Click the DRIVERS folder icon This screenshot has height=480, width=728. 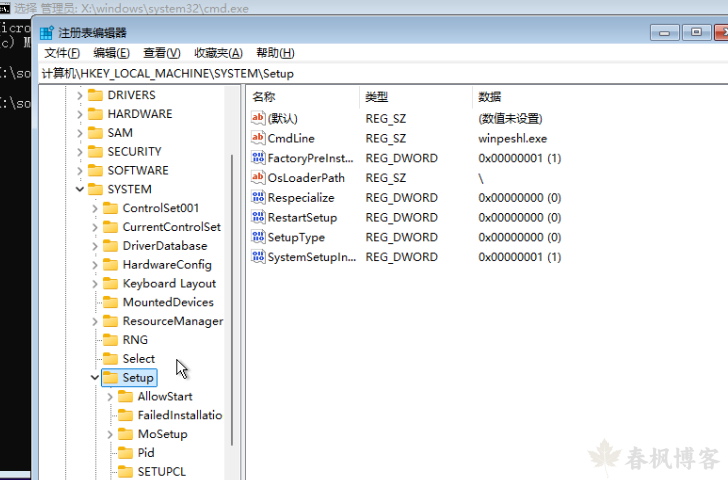coord(95,95)
